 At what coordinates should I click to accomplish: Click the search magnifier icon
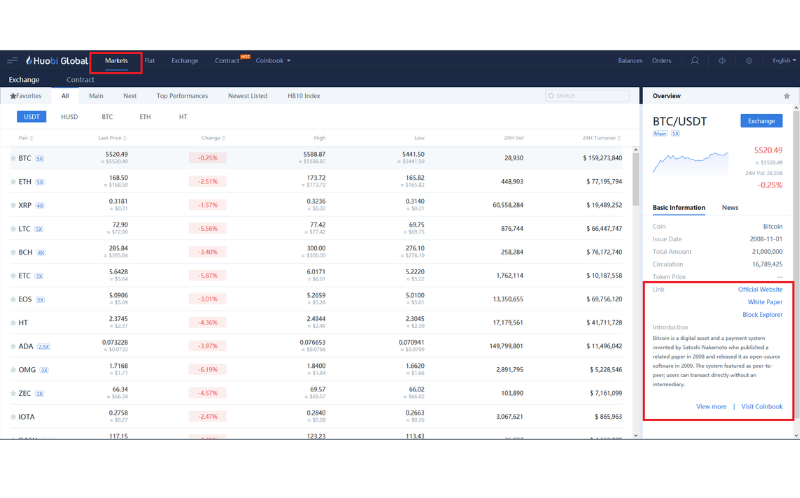(x=551, y=96)
